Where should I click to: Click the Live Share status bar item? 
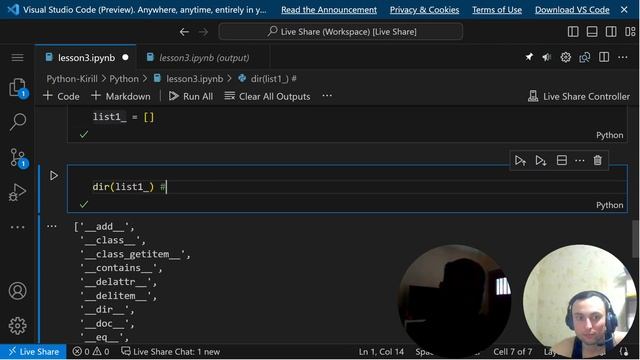pos(33,351)
